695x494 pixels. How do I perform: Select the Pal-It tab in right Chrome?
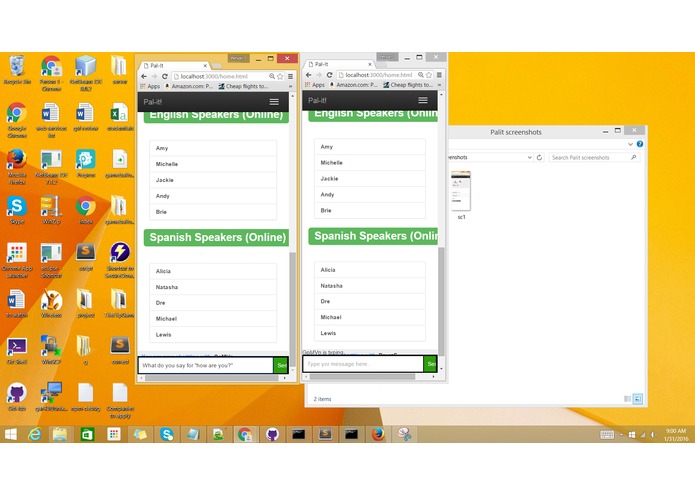[x=340, y=64]
